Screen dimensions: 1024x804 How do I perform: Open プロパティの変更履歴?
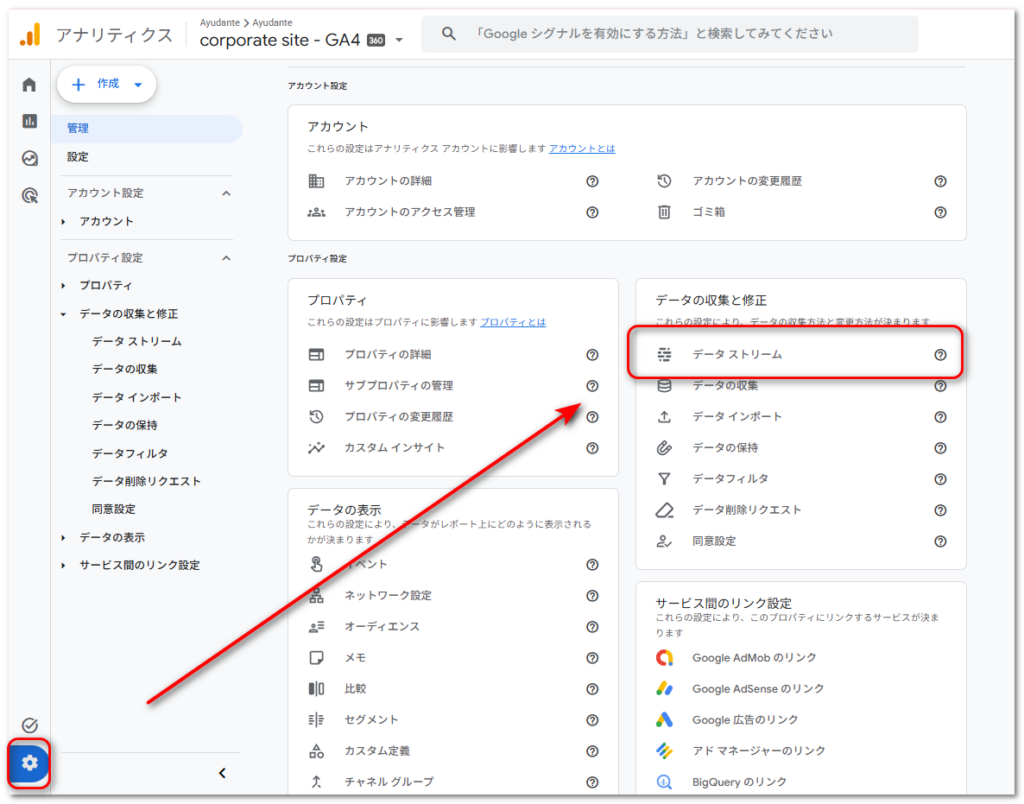pos(398,417)
